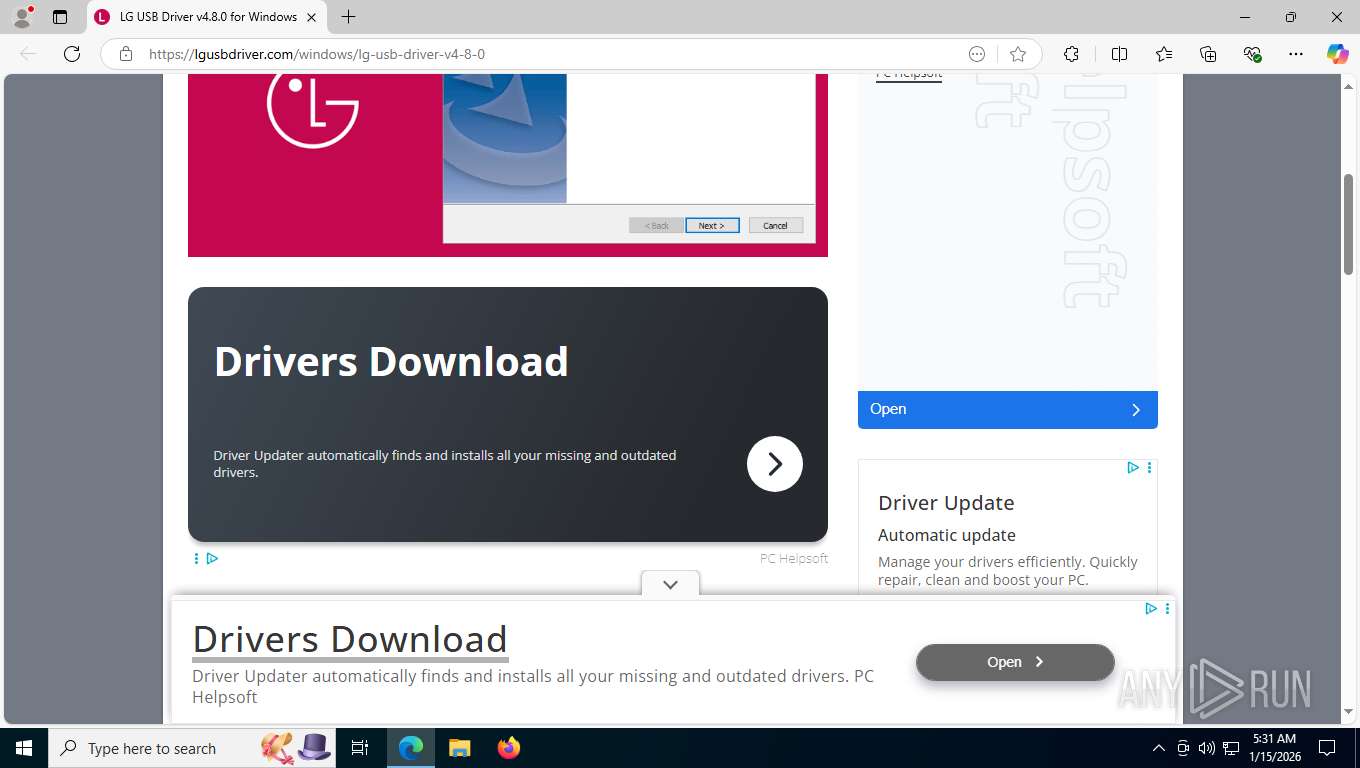Click PC Helpsoft link in sidebar ad
Viewport: 1360px width, 768px height.
(909, 75)
